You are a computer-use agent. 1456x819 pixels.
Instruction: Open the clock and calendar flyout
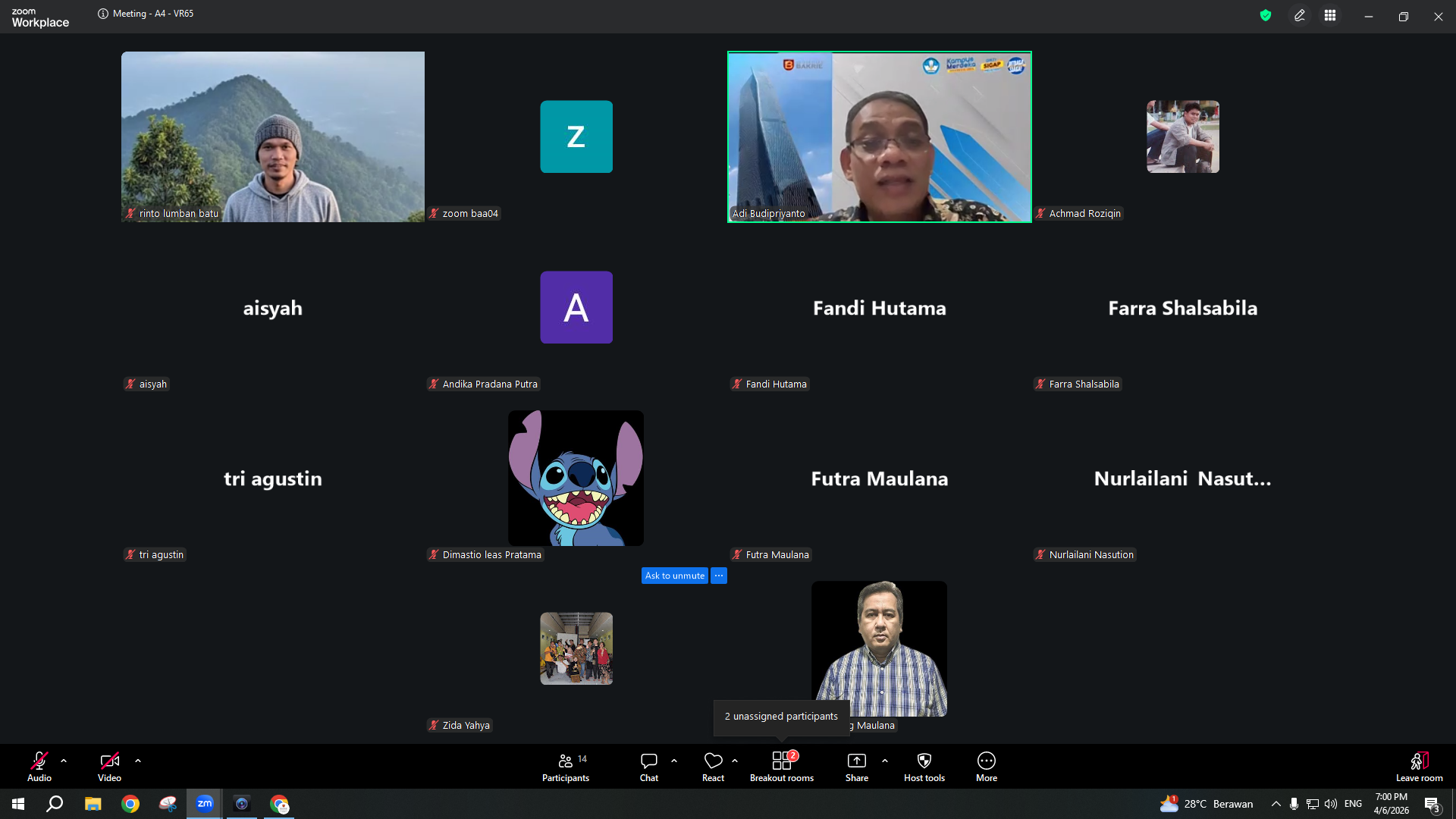[1392, 804]
